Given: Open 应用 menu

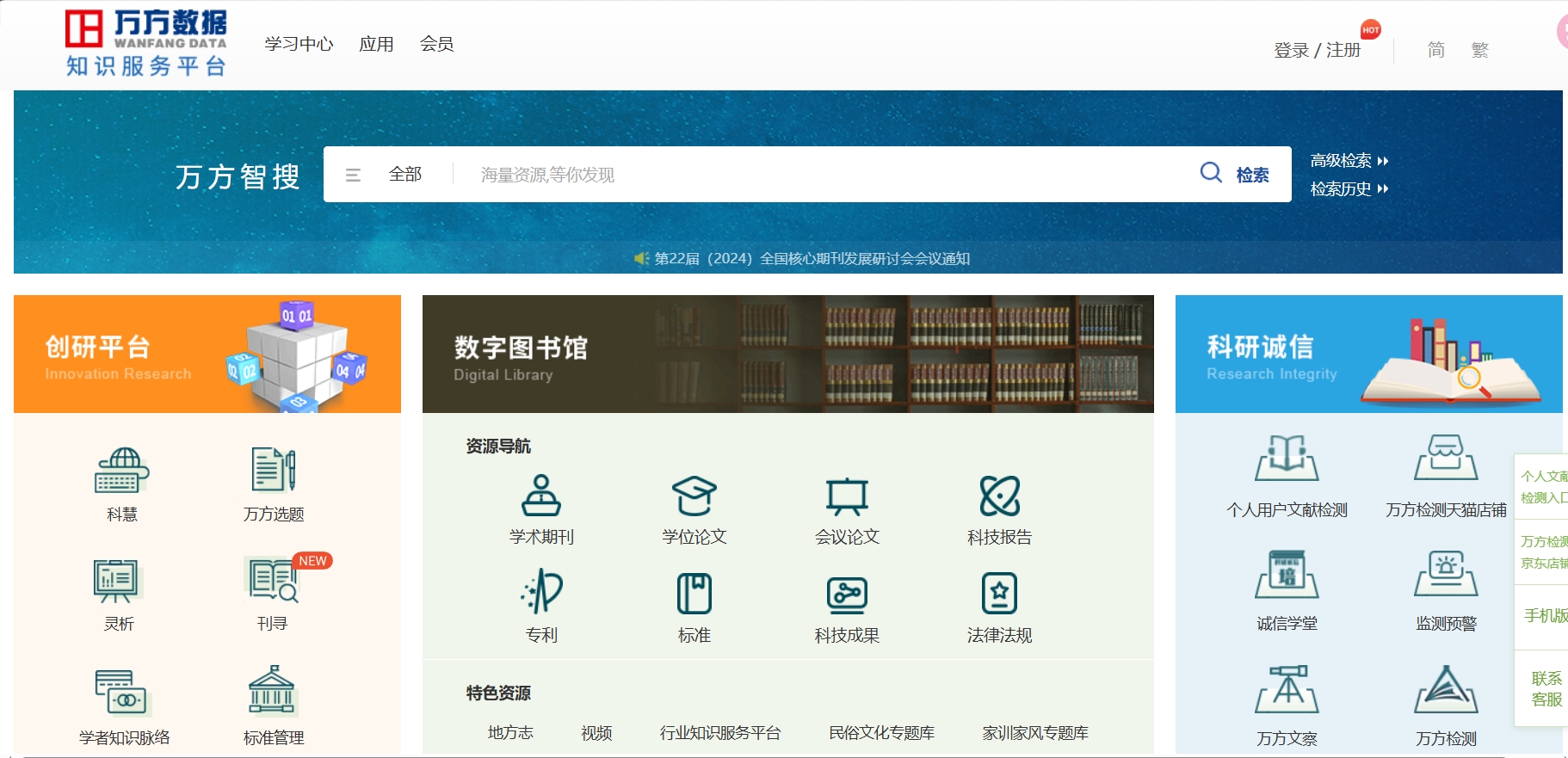Looking at the screenshot, I should [376, 44].
